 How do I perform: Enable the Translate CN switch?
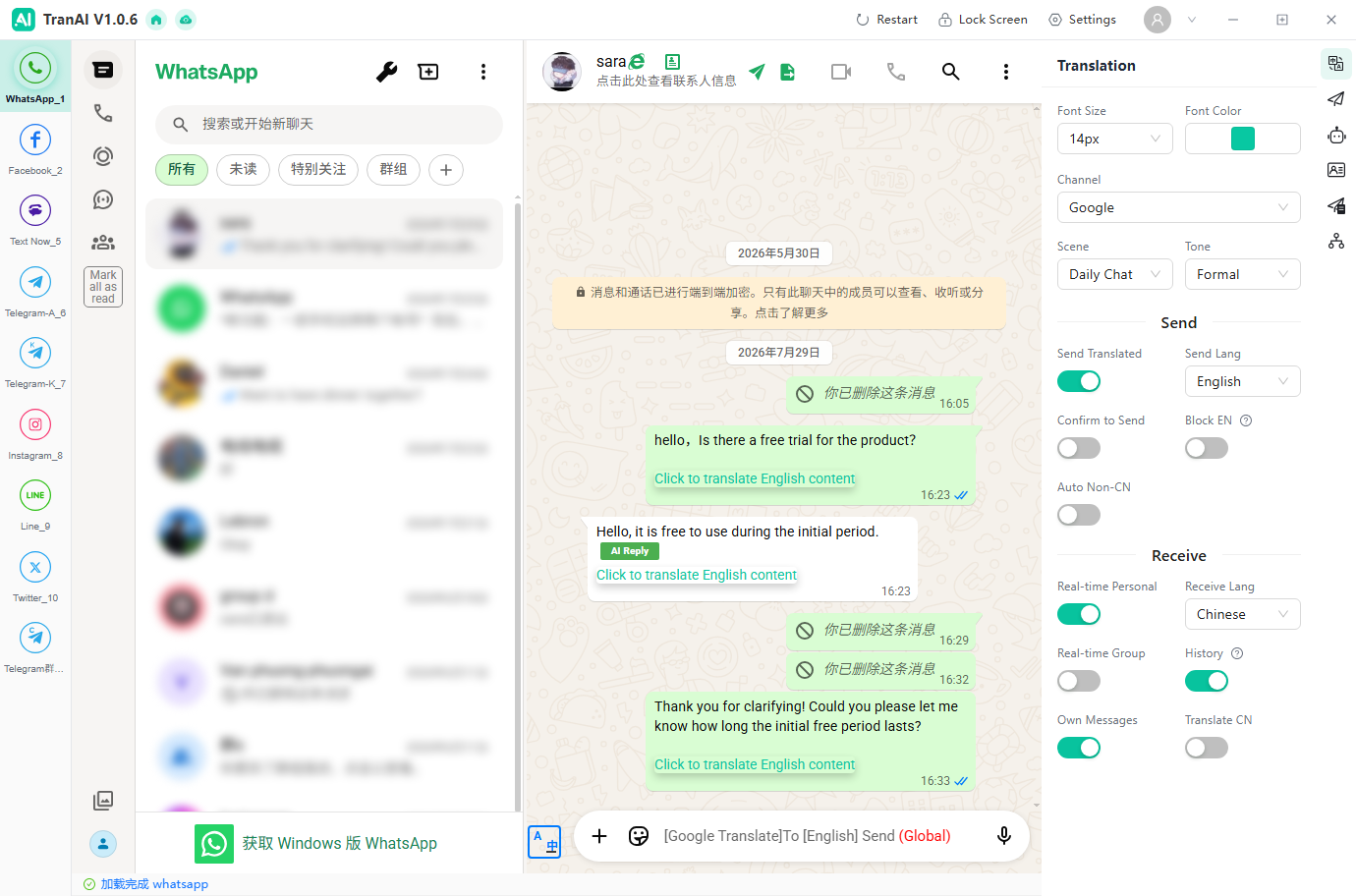coord(1207,748)
